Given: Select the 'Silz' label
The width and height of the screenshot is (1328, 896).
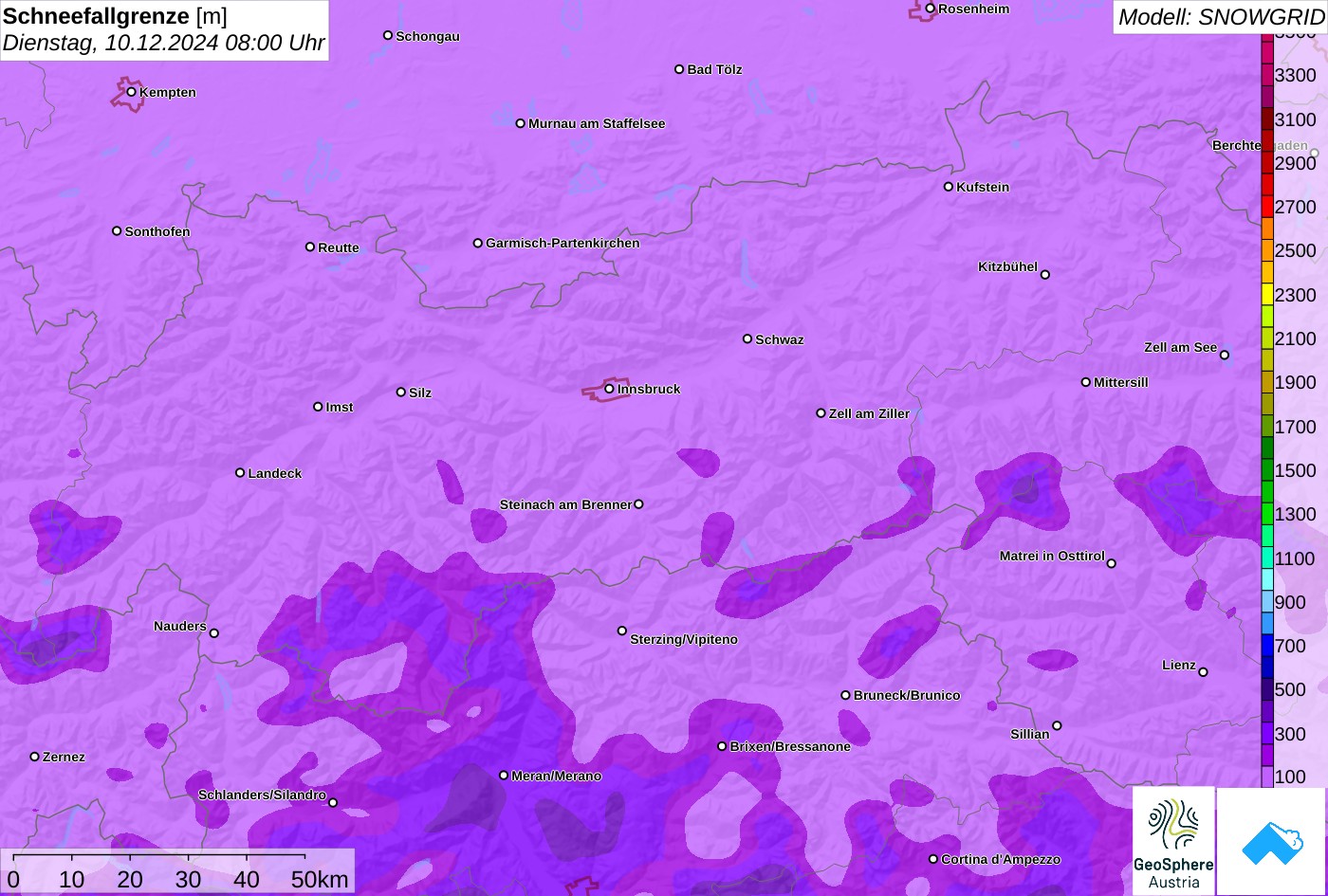Looking at the screenshot, I should (420, 393).
